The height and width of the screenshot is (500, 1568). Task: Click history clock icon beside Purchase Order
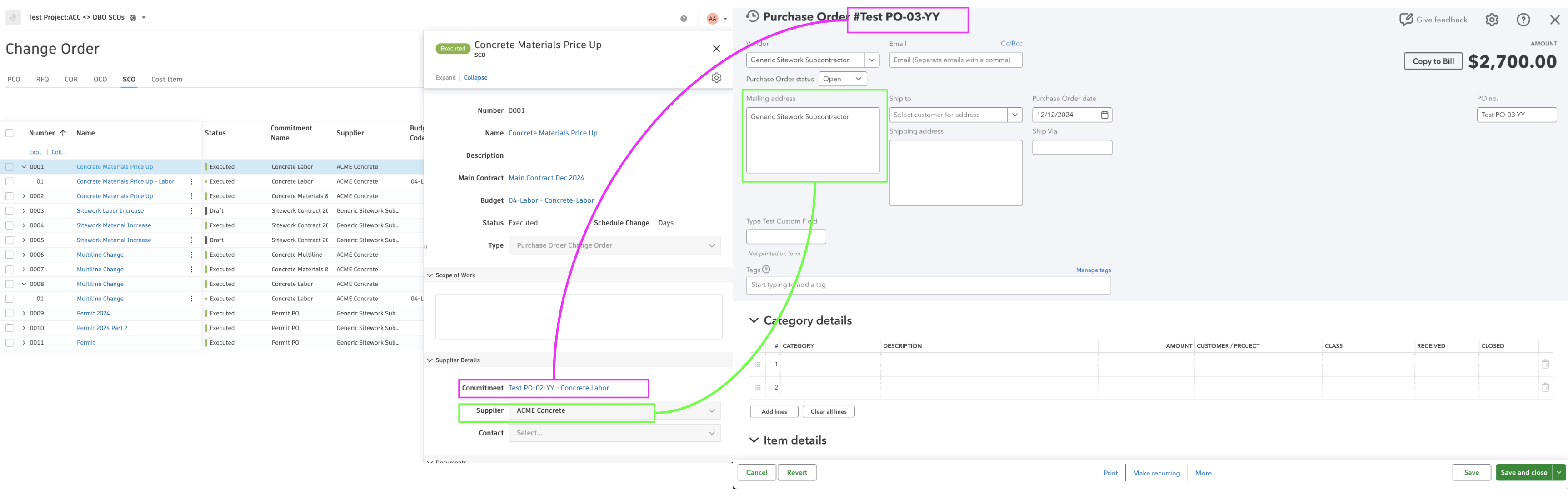[x=752, y=16]
